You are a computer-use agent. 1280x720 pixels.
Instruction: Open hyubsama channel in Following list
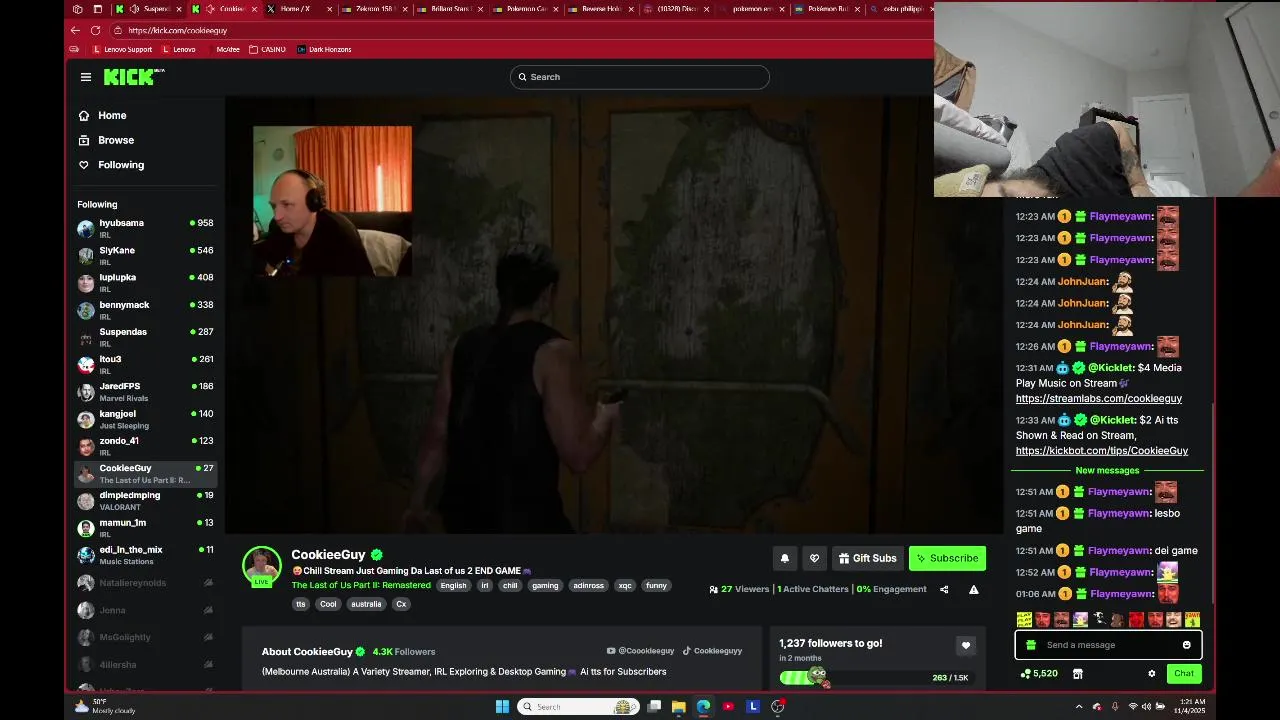pos(146,228)
